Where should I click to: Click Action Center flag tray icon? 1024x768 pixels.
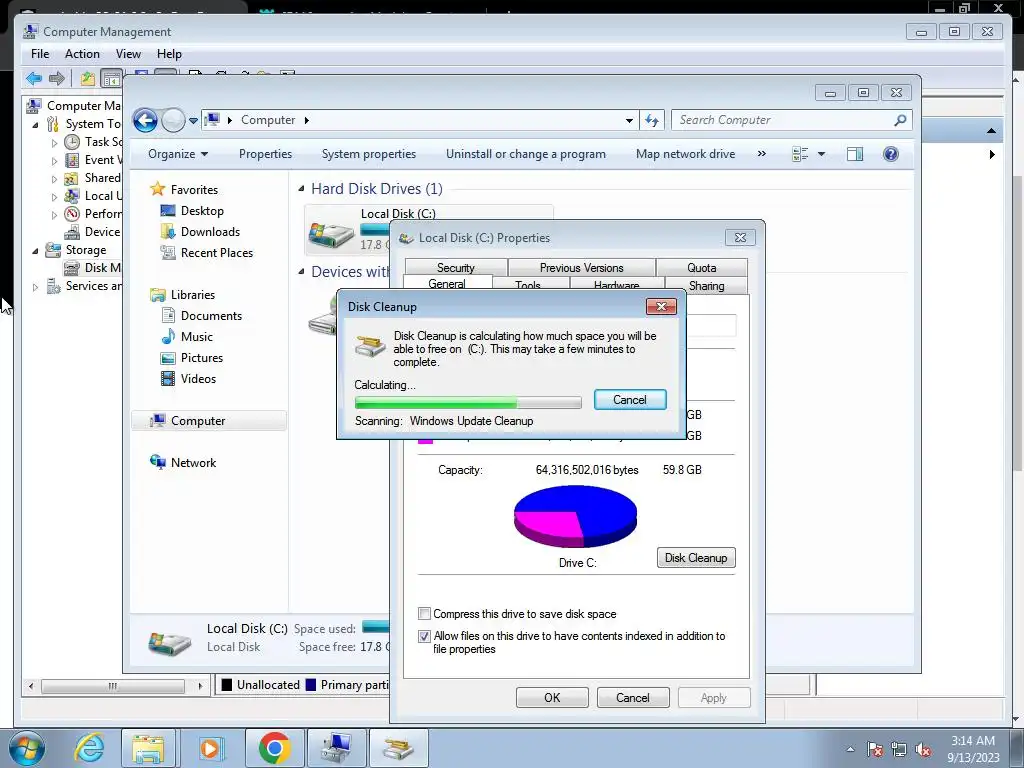point(875,749)
